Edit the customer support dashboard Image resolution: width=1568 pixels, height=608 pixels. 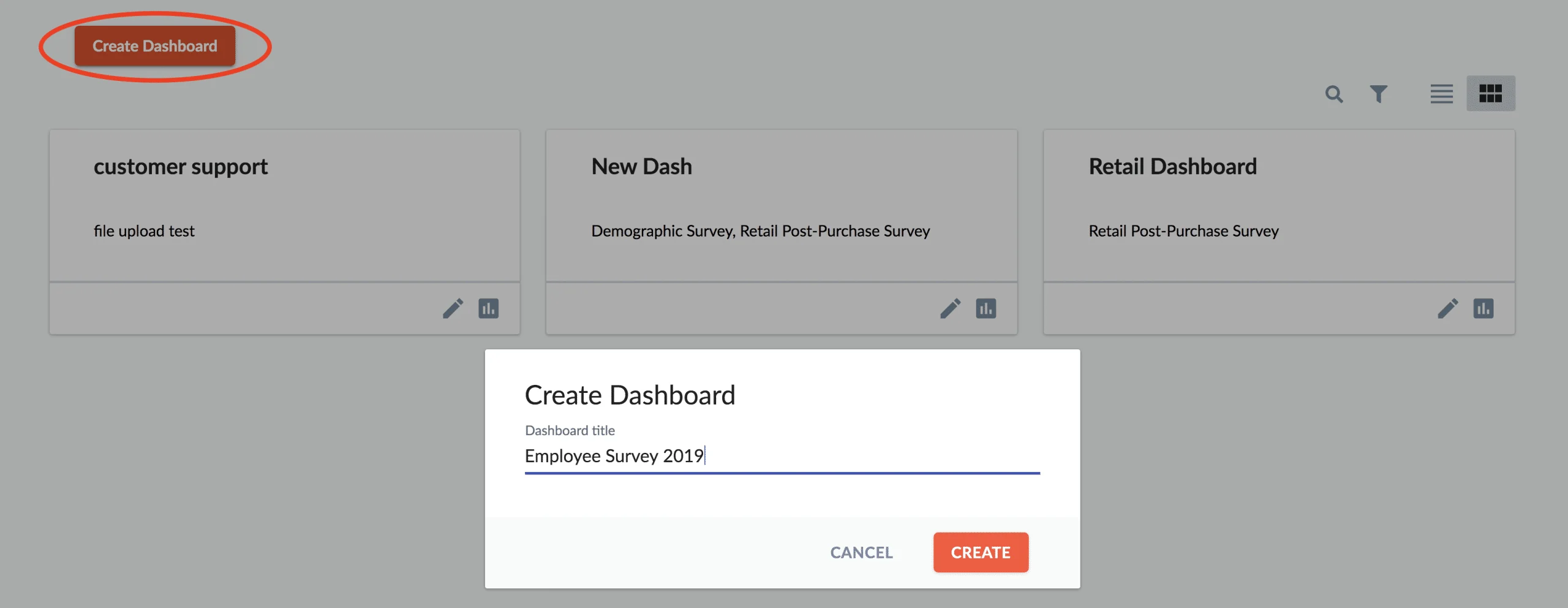point(453,308)
